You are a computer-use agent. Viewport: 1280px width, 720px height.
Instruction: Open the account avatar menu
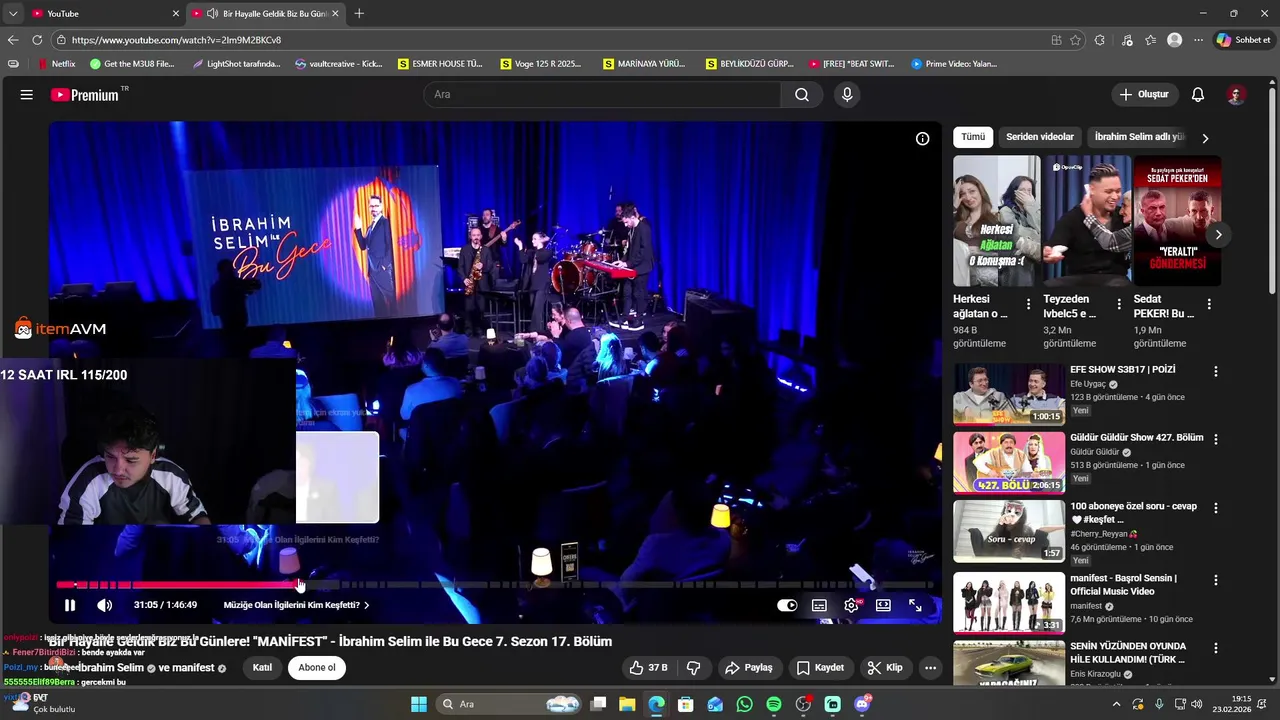click(1236, 95)
